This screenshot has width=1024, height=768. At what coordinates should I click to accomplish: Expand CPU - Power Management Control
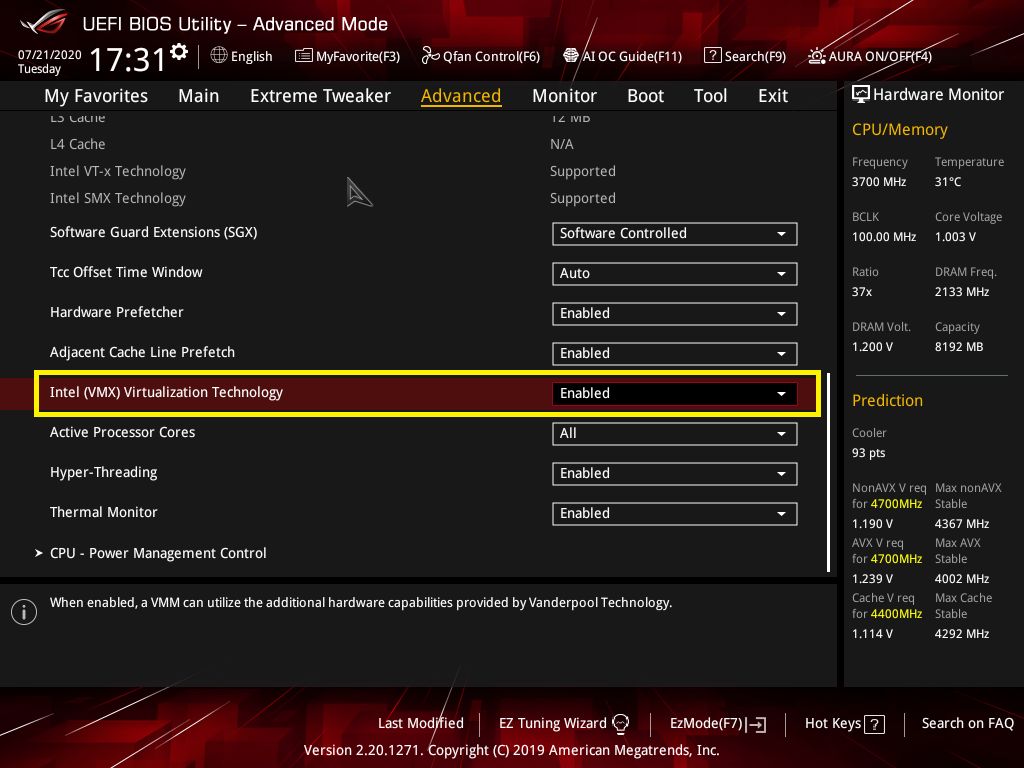point(158,553)
